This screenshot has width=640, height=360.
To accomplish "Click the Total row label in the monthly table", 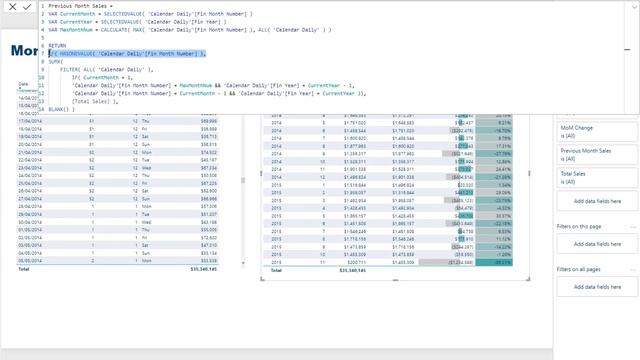I will [x=276, y=270].
